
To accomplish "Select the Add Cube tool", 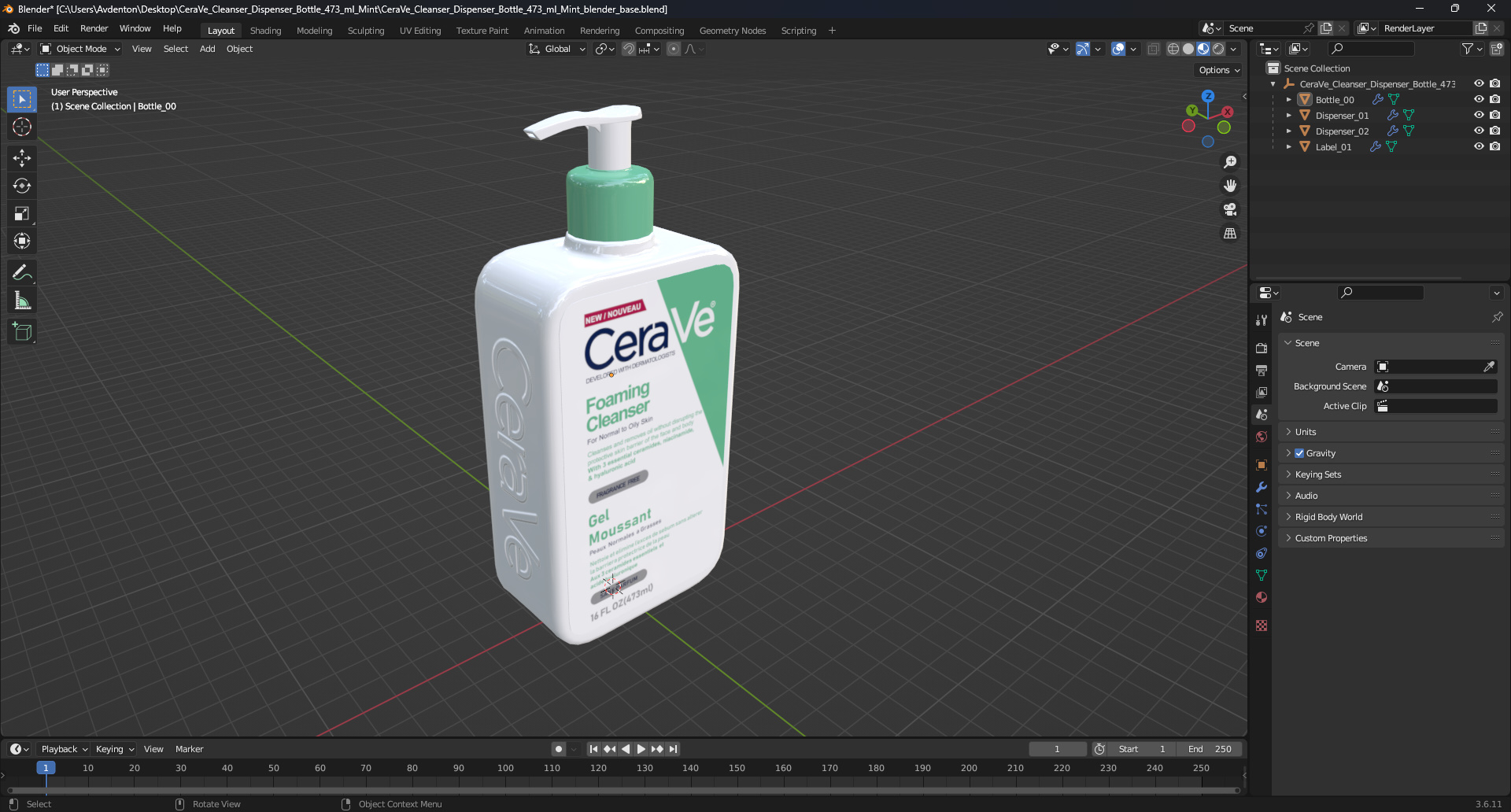I will (x=22, y=331).
